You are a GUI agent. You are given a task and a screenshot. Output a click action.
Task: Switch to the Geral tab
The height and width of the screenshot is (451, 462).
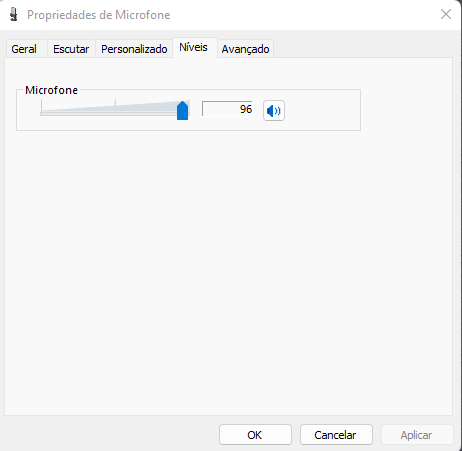pos(24,49)
